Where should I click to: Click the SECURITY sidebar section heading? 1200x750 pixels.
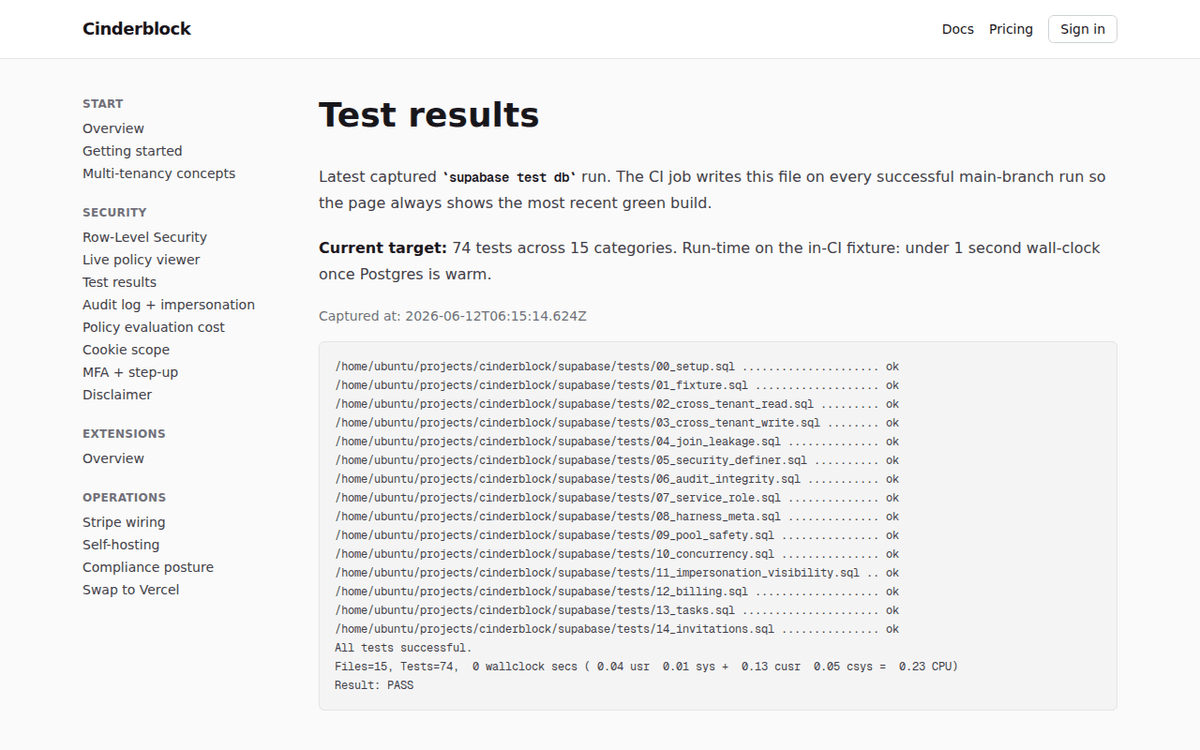point(115,213)
